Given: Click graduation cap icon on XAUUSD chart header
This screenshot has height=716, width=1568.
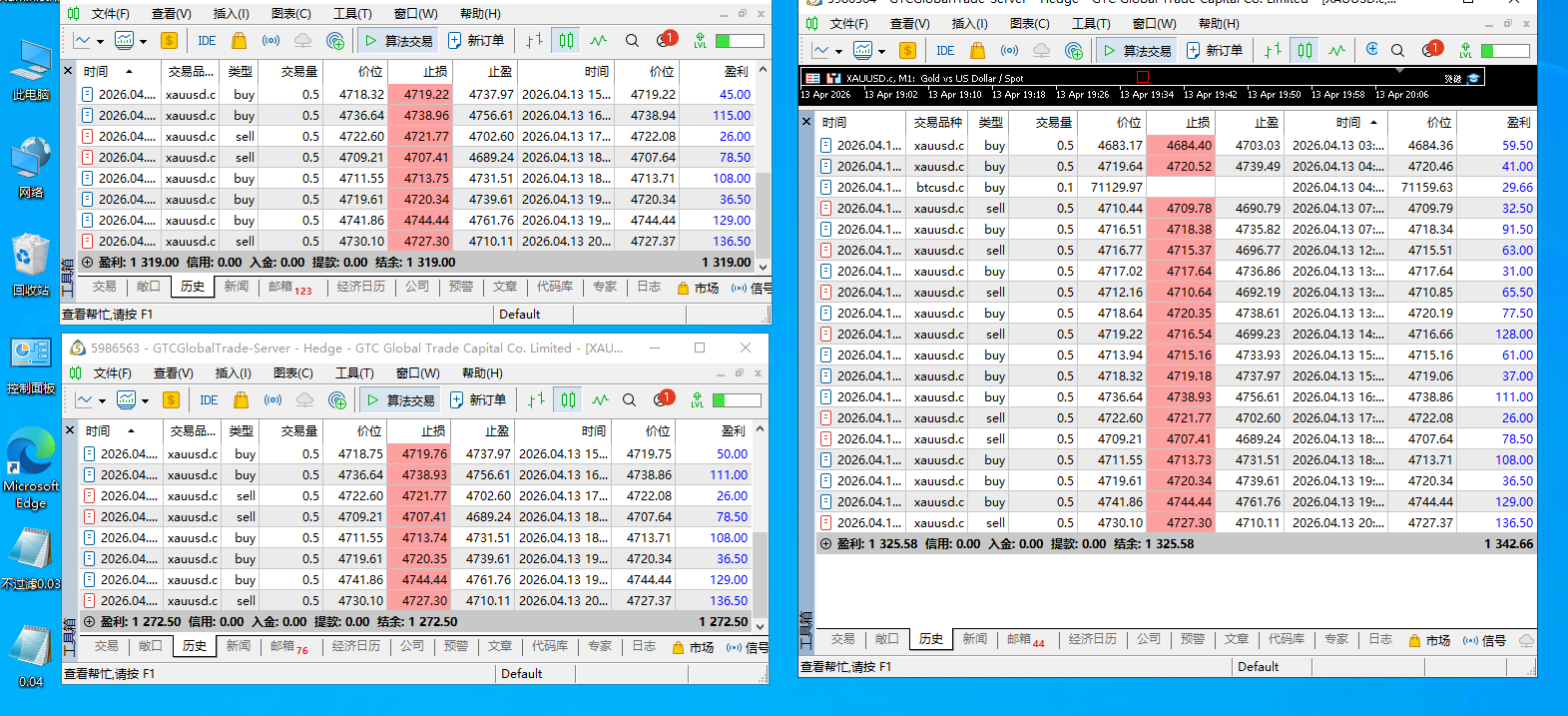Looking at the screenshot, I should coord(1473,78).
